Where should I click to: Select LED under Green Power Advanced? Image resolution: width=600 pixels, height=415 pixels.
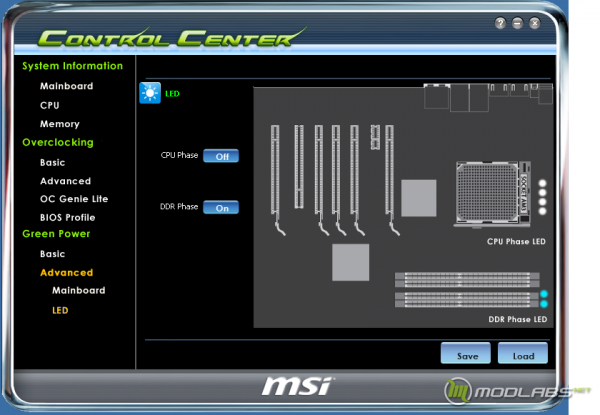(x=60, y=310)
